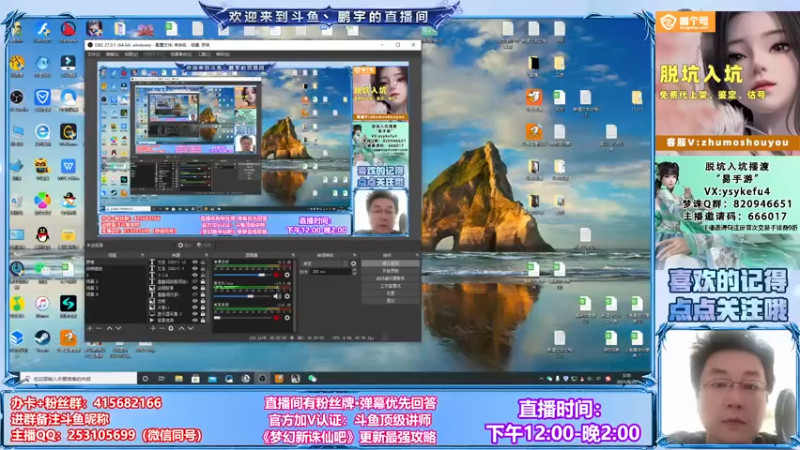Hide the 边框 image source eye
This screenshot has height=450, width=800.
195,301
